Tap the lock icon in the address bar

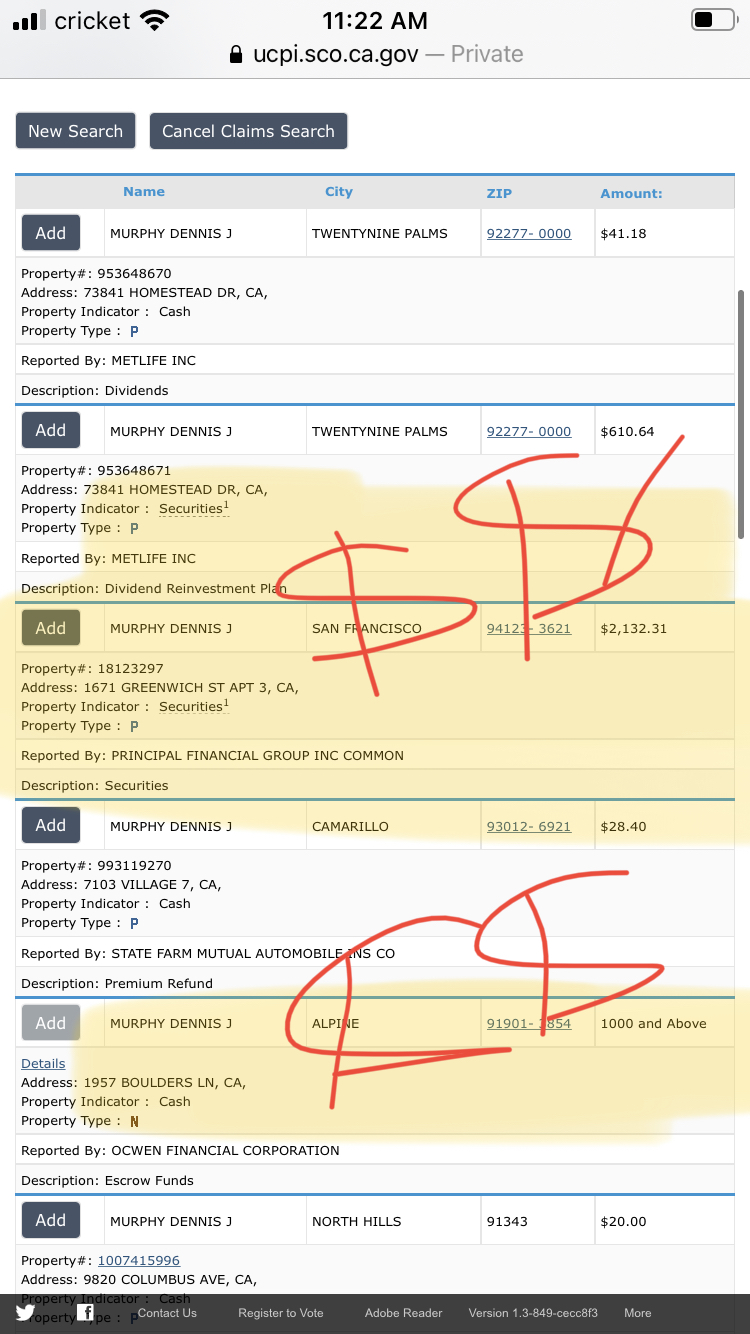pos(236,54)
